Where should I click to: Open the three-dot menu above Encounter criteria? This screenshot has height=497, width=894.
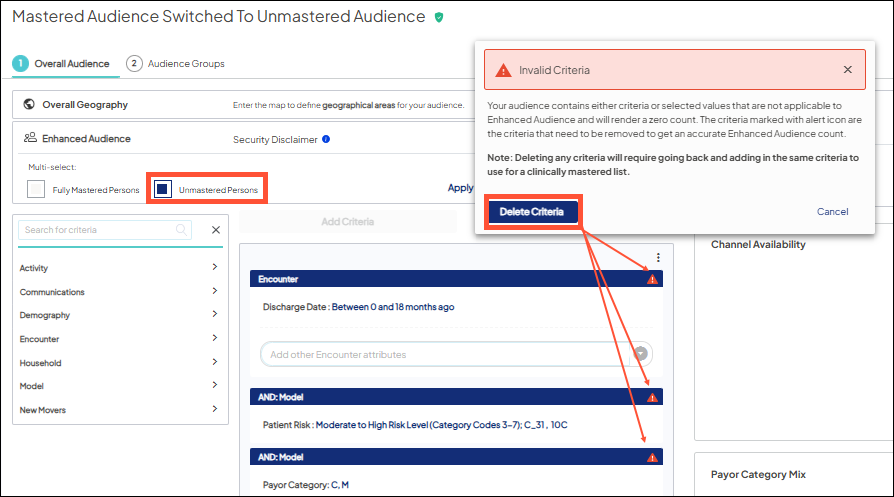pyautogui.click(x=657, y=258)
